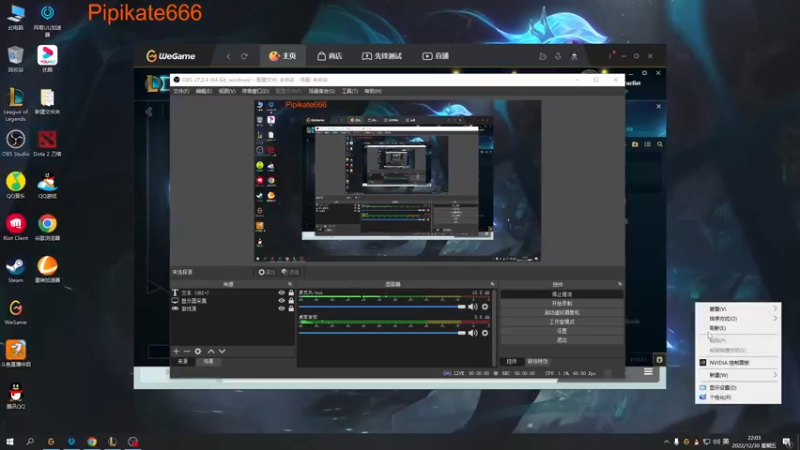Screen dimensions: 800x450
Task: Switch to WeGame 直播 tab
Action: coord(435,56)
